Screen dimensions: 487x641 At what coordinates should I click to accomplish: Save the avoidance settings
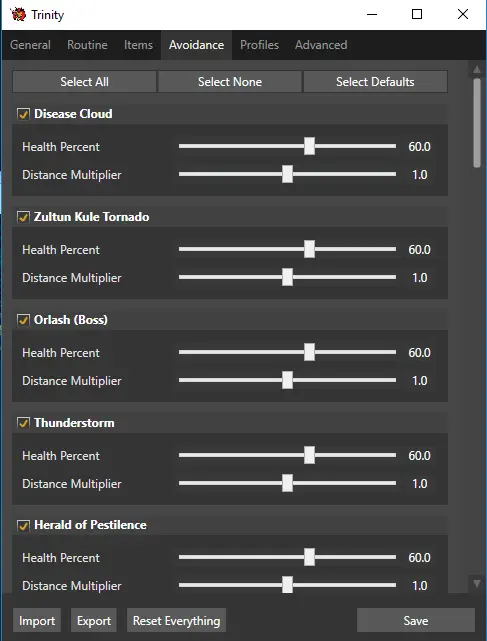click(x=416, y=621)
